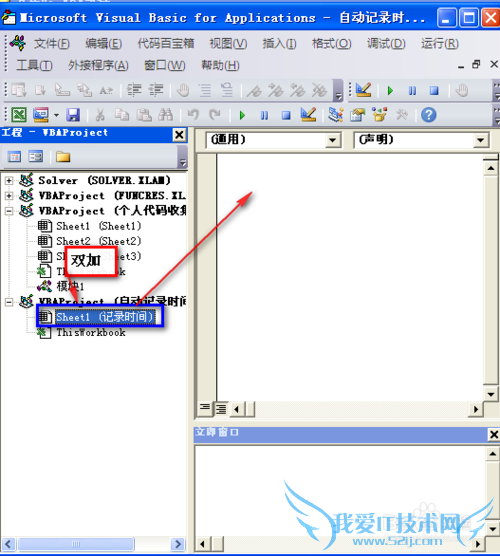The image size is (500, 556).
Task: Open the 编辑(E) menu
Action: tap(104, 44)
